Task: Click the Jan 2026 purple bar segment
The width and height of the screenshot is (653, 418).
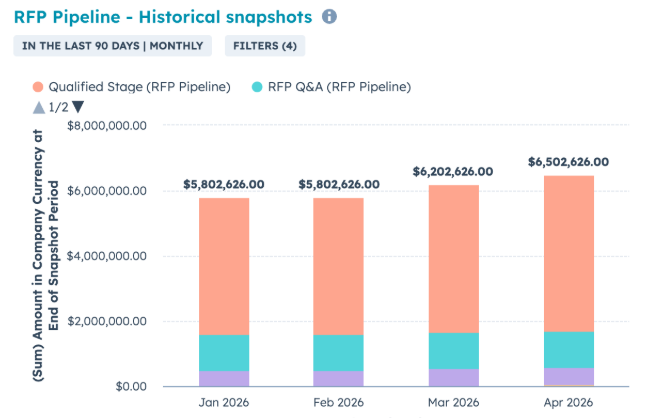Action: point(224,378)
